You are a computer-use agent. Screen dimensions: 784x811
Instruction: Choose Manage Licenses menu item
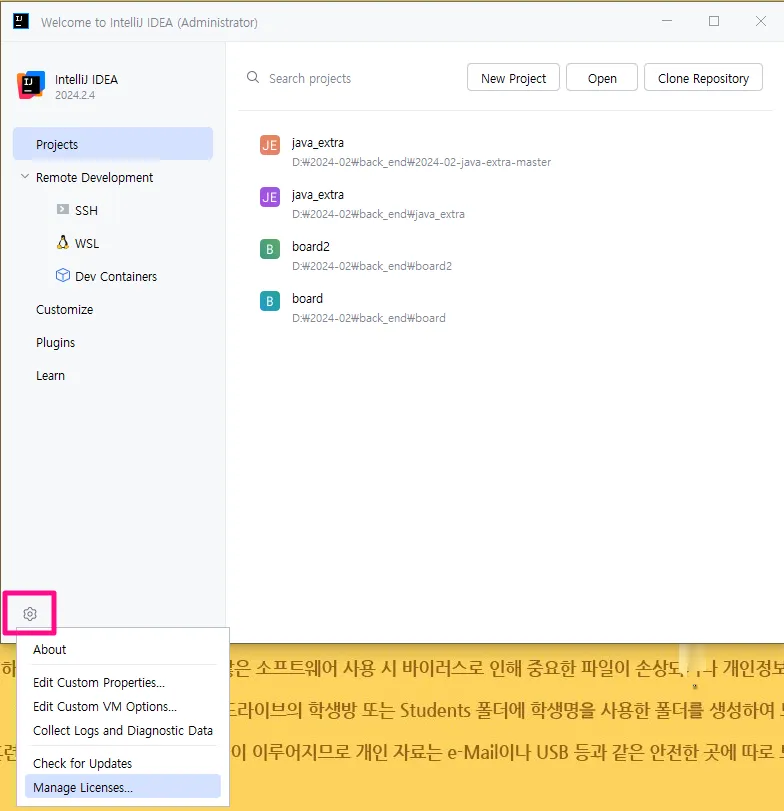pos(123,787)
